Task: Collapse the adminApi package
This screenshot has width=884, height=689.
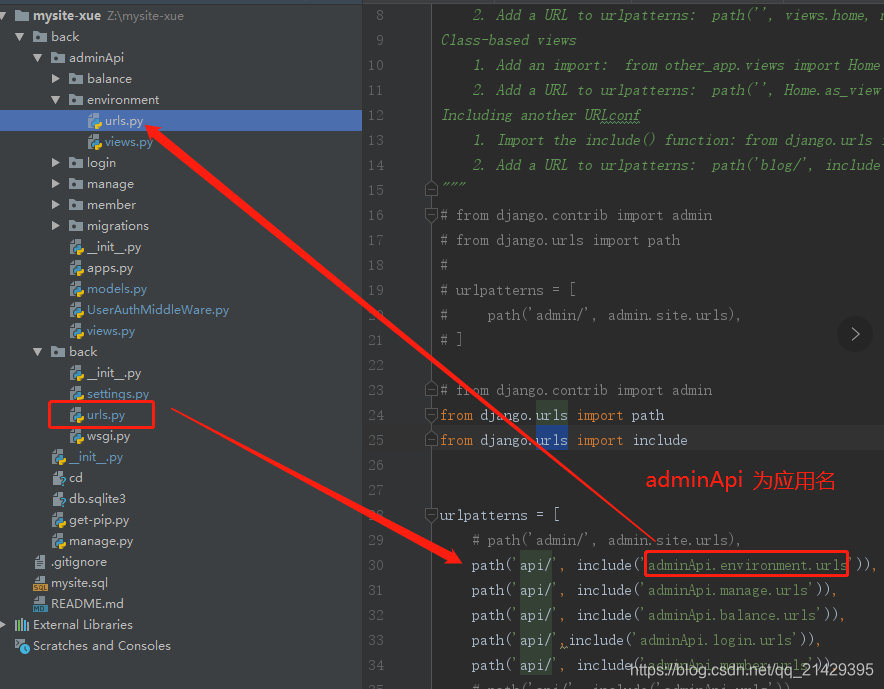Action: [38, 57]
